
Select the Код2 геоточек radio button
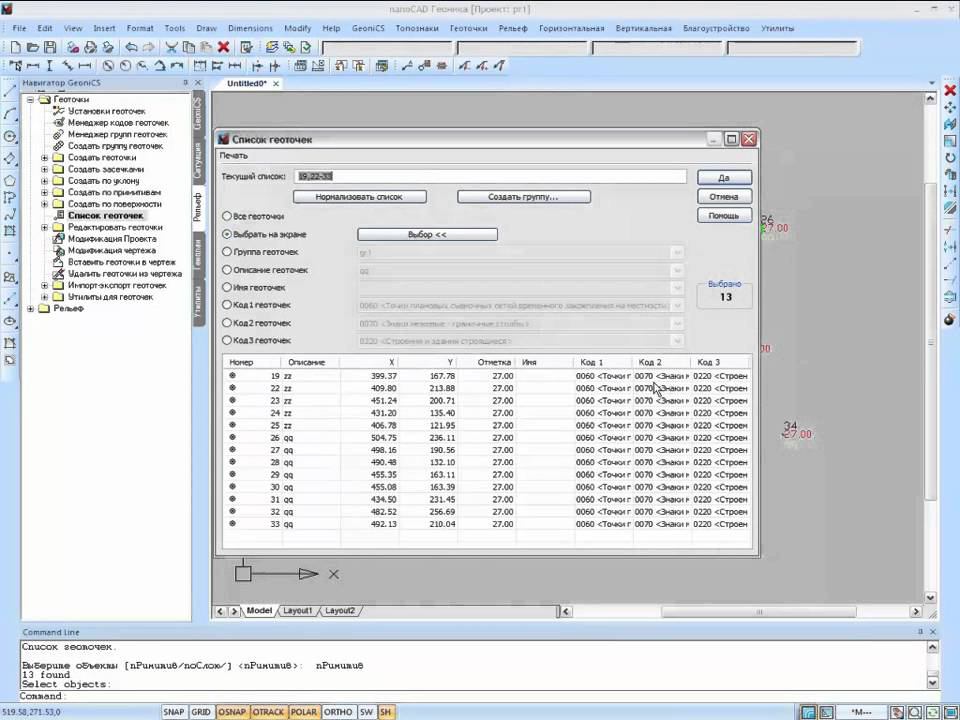click(227, 323)
